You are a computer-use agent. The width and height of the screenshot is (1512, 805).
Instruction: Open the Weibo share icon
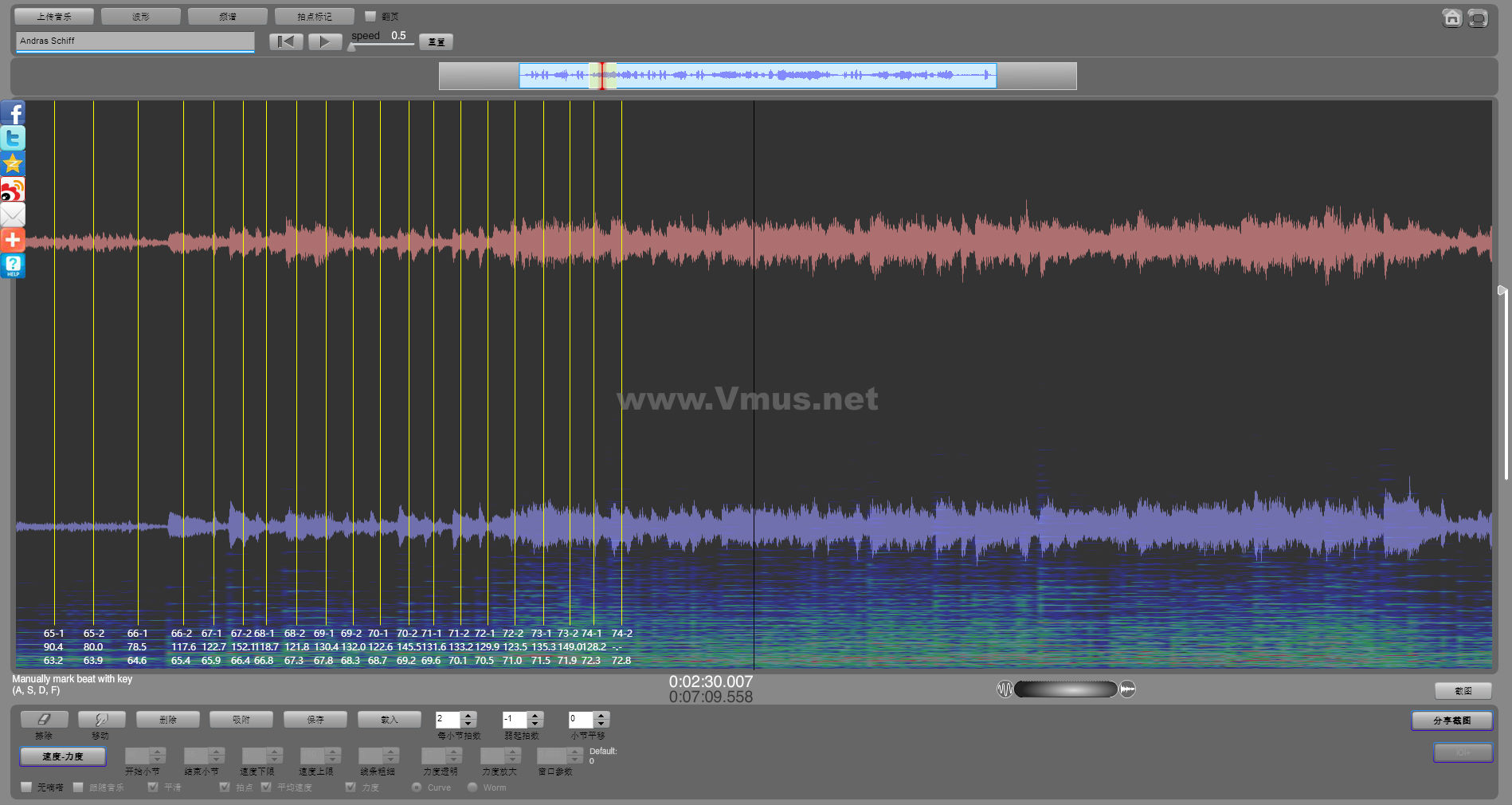13,190
